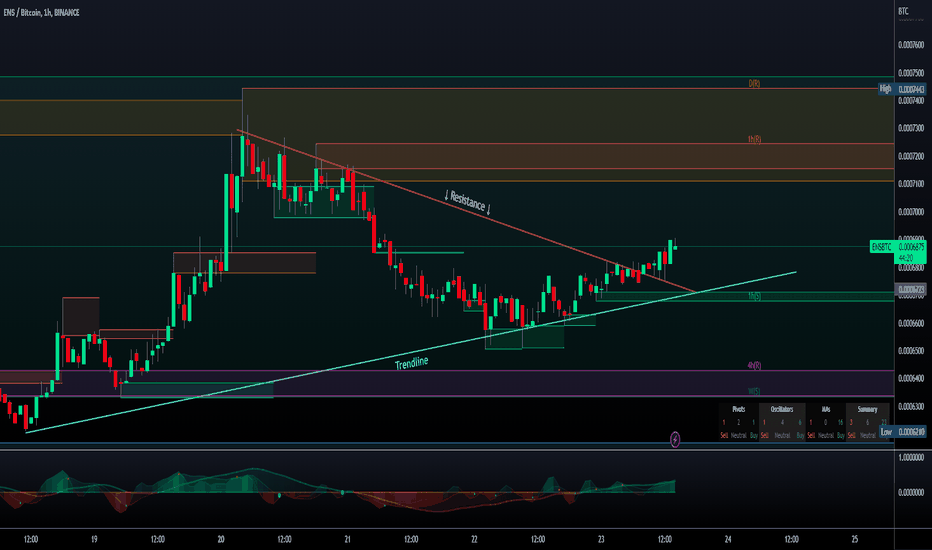Click the '22' date label on time axis
Viewport: 932px width, 550px height.
pos(474,539)
